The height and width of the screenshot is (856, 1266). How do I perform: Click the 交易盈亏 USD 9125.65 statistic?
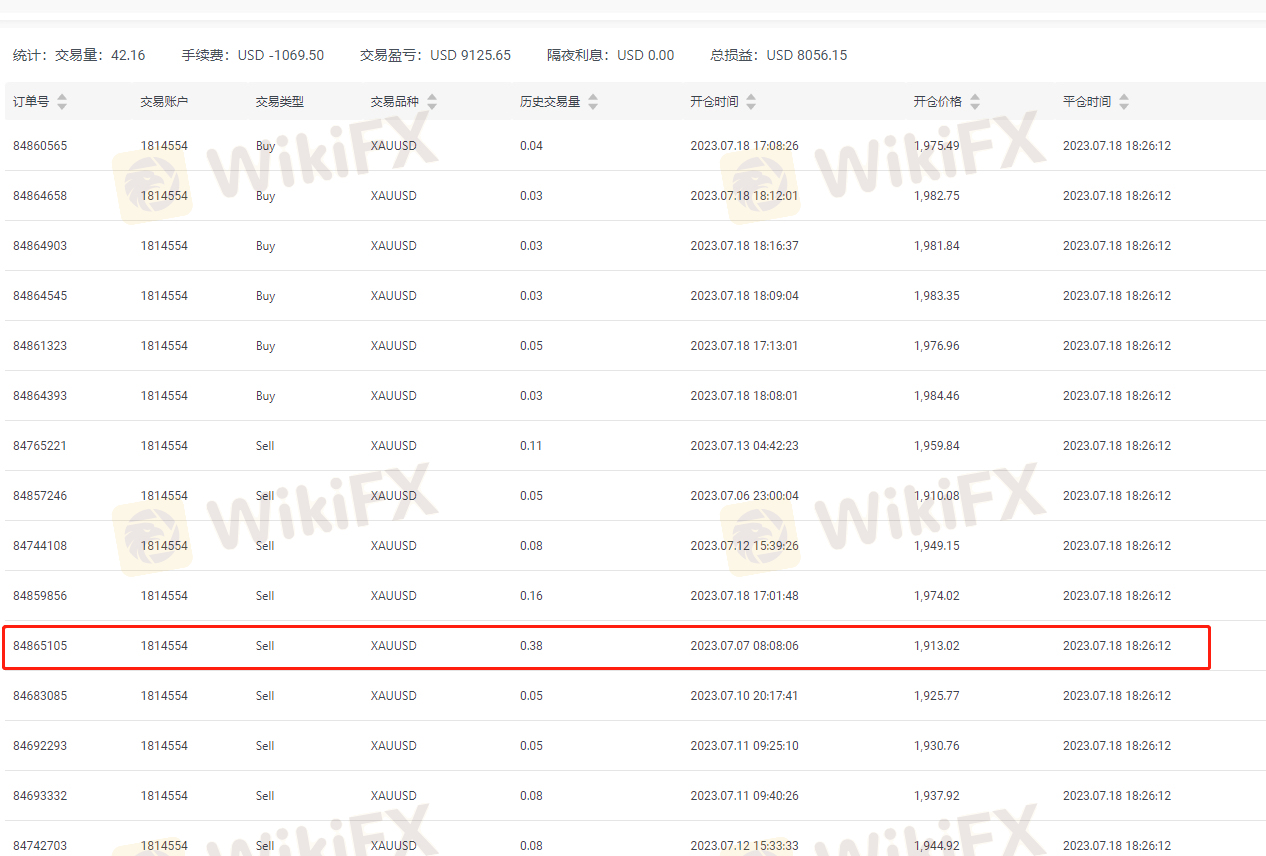click(435, 55)
